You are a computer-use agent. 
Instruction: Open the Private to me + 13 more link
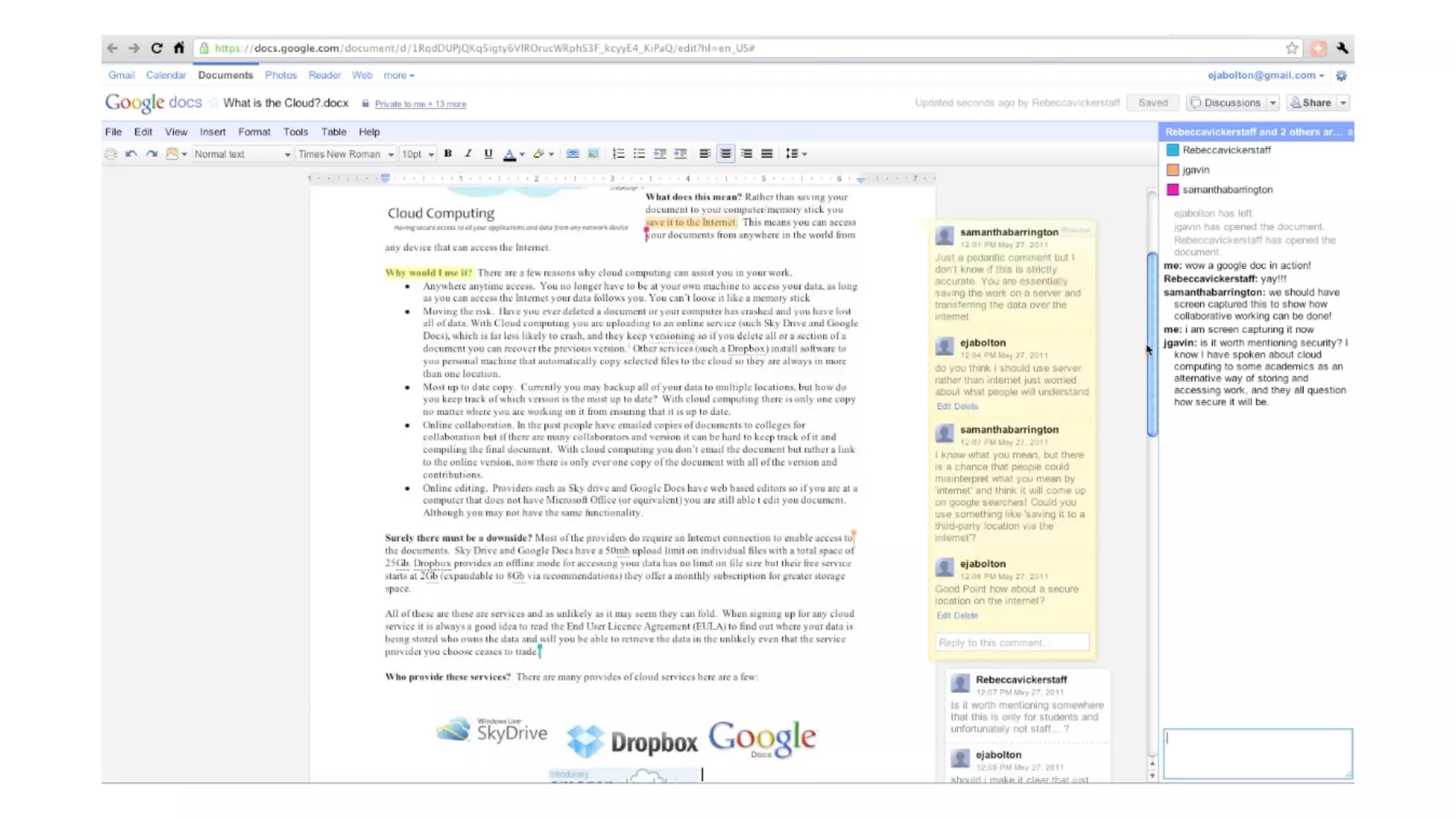[420, 105]
